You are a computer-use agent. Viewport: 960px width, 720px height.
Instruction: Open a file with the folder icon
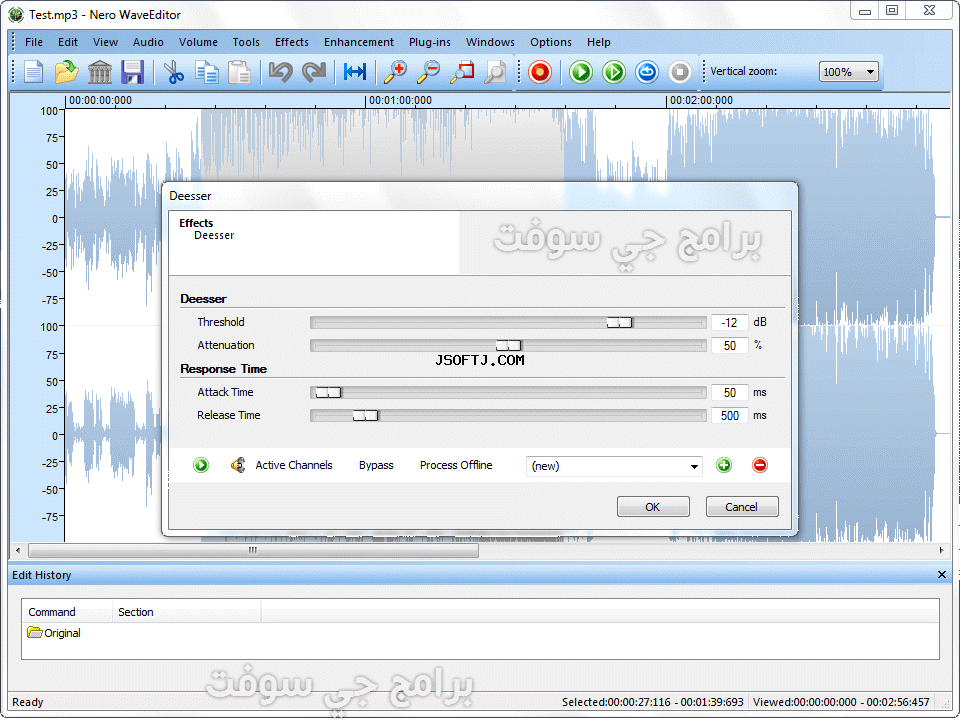pyautogui.click(x=66, y=72)
